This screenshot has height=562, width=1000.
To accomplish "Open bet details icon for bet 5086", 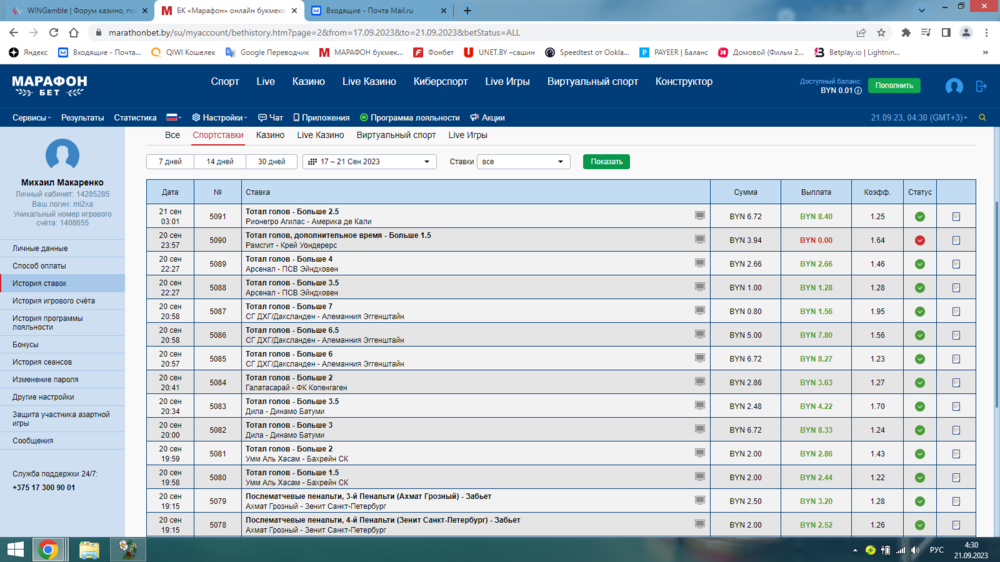I will tap(956, 335).
